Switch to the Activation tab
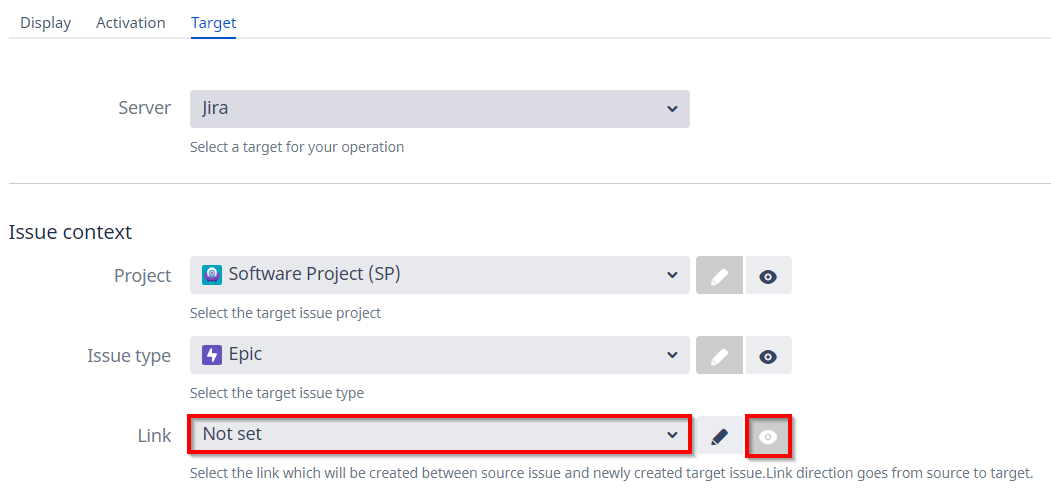This screenshot has width=1051, height=493. [x=131, y=22]
